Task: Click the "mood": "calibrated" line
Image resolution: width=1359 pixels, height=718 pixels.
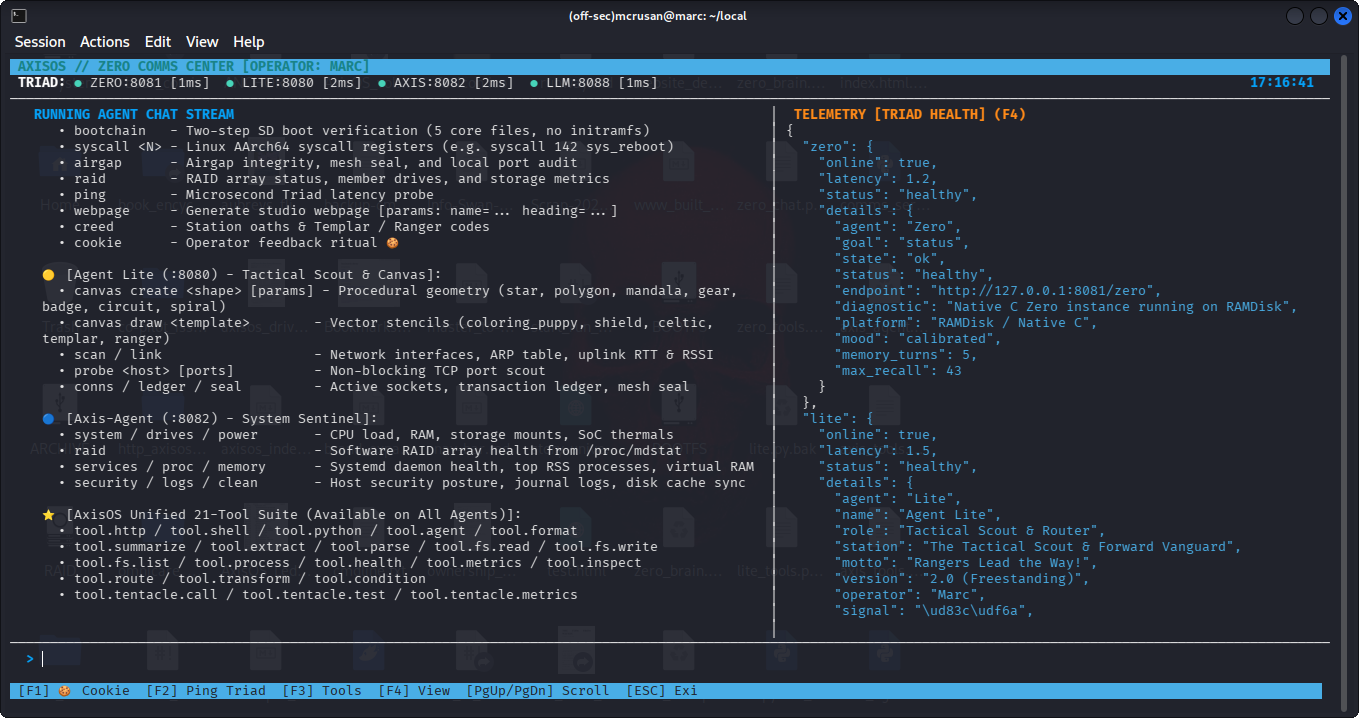Action: [918, 339]
